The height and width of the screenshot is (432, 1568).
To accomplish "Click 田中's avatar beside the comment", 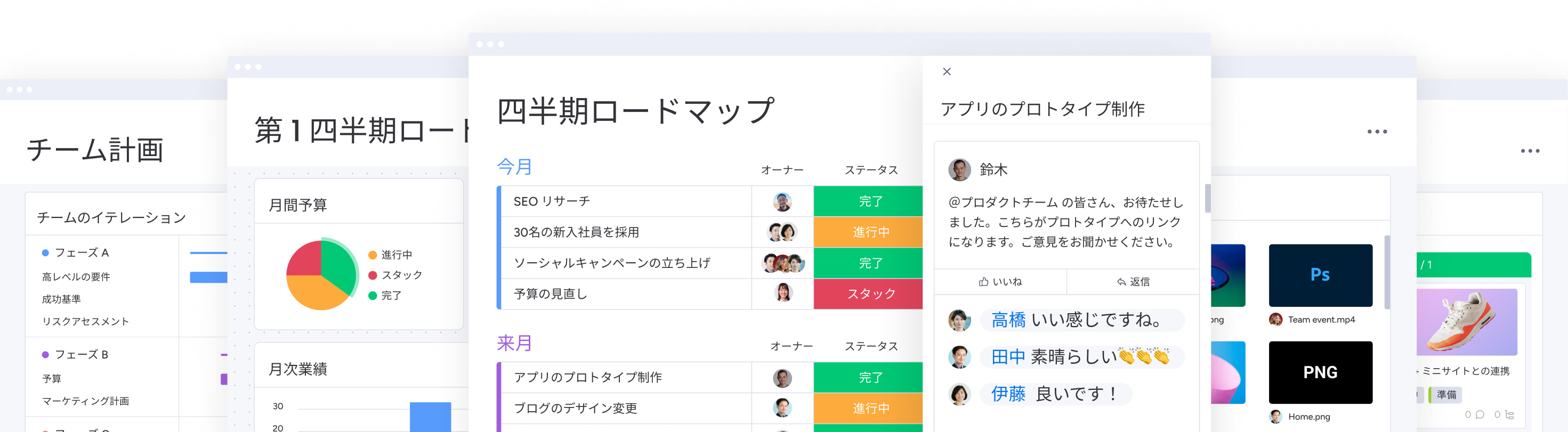I will 959,357.
